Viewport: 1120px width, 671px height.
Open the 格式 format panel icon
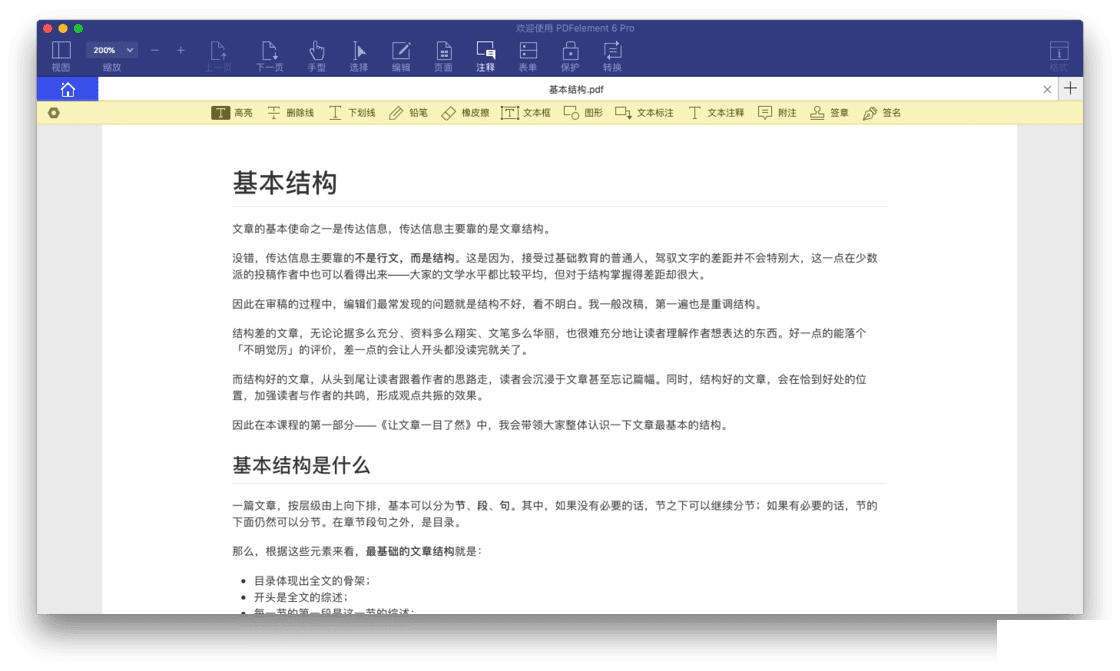(x=1059, y=56)
